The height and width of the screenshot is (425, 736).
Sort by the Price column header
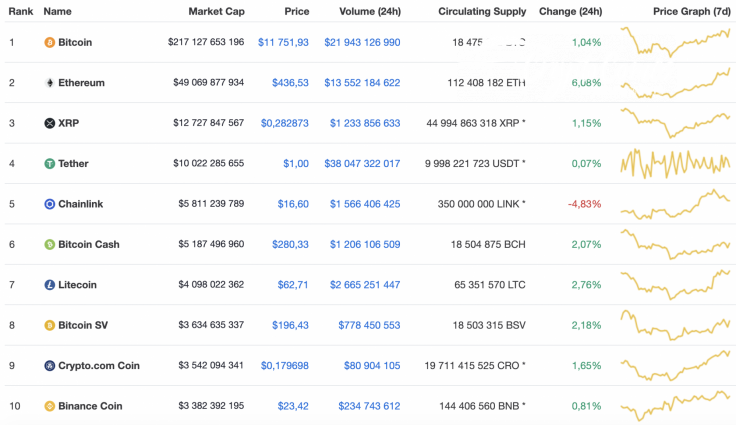coord(297,11)
